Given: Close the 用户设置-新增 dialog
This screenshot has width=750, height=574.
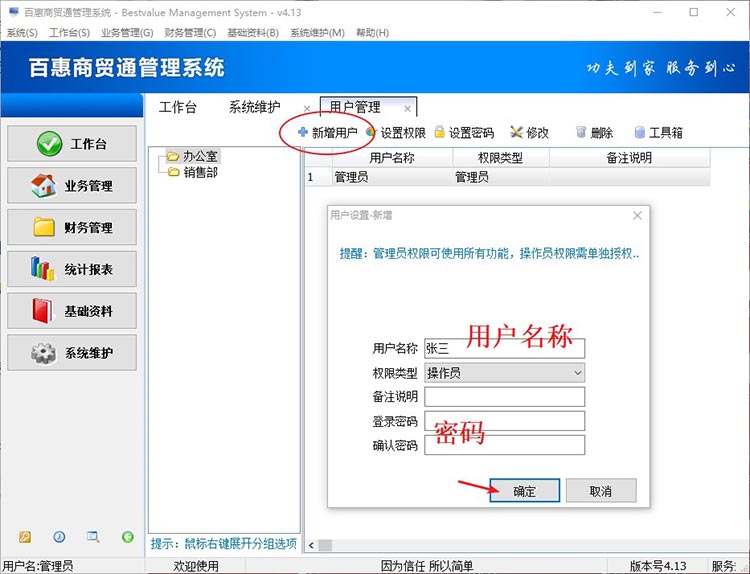Looking at the screenshot, I should 637,216.
